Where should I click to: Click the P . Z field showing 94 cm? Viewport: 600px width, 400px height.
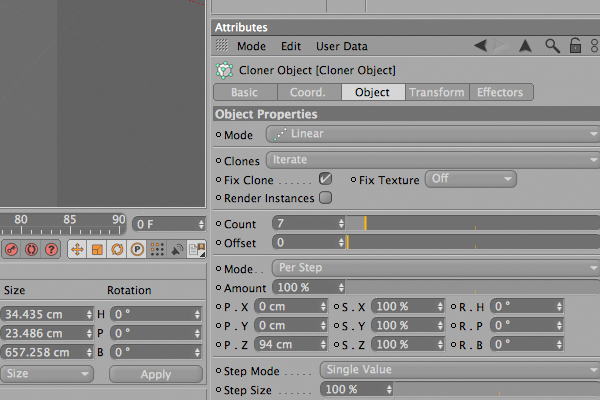(x=291, y=344)
